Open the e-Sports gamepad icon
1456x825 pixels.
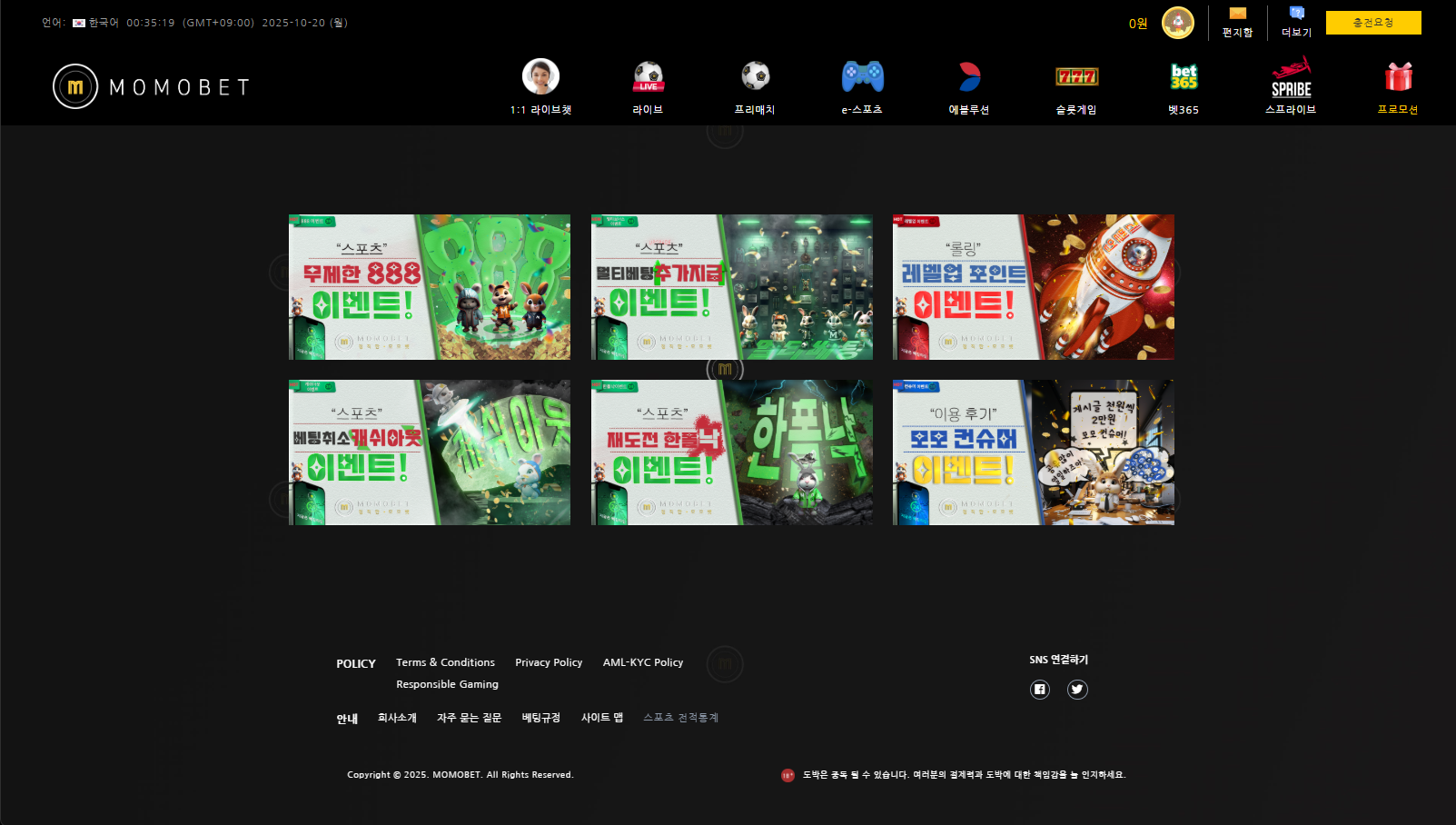tap(862, 77)
